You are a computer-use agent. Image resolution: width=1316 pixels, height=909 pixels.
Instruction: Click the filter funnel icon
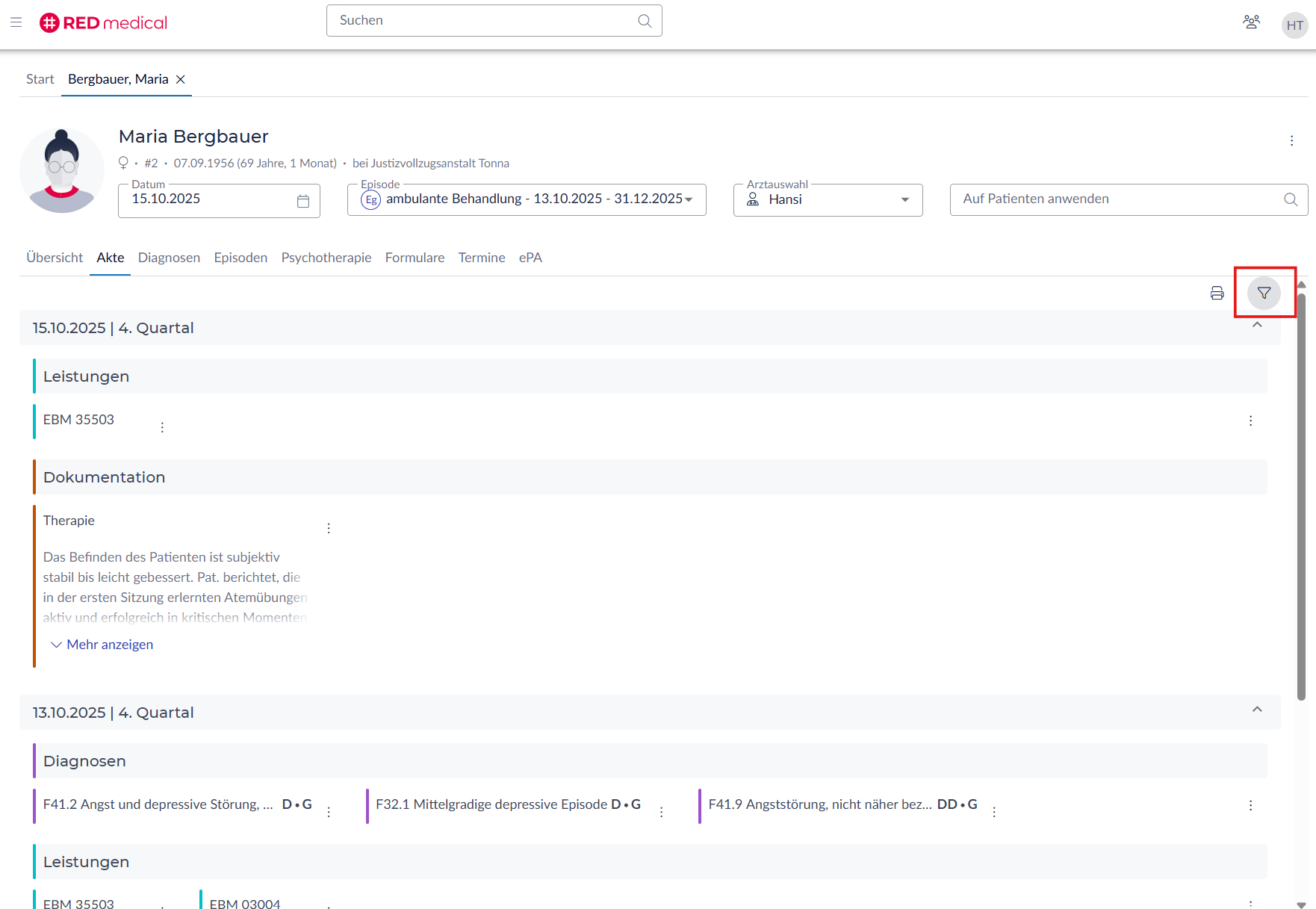tap(1264, 293)
